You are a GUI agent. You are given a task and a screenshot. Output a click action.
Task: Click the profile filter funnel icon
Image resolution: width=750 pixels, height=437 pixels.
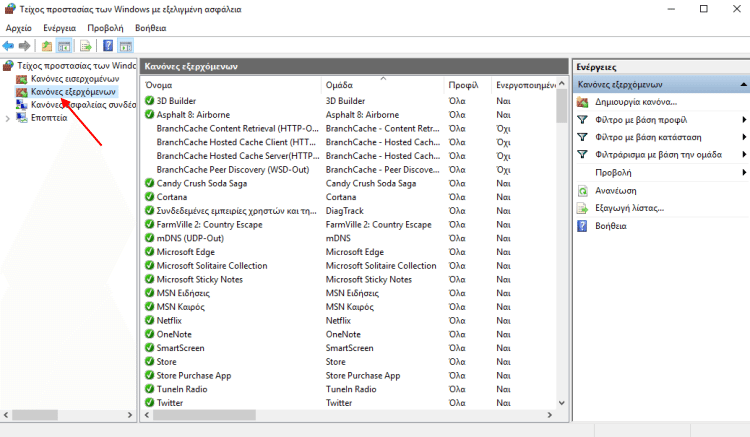point(582,120)
